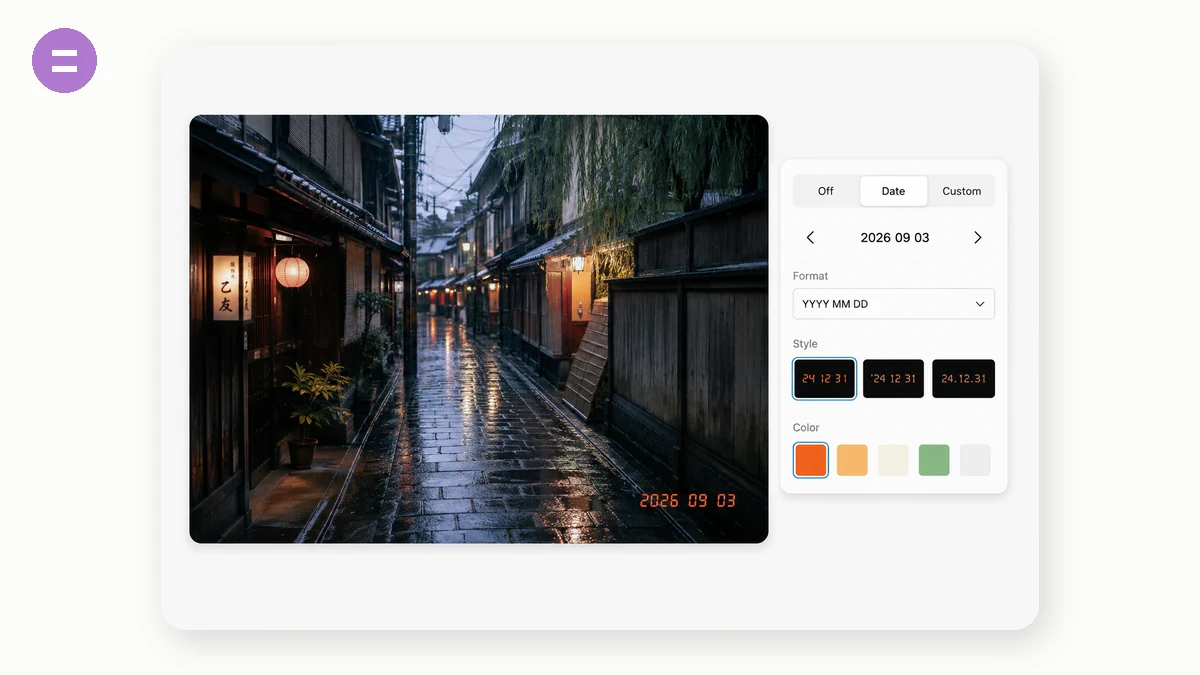The image size is (1200, 675).
Task: Choose the dotted 24.12.31 style
Action: 963,379
